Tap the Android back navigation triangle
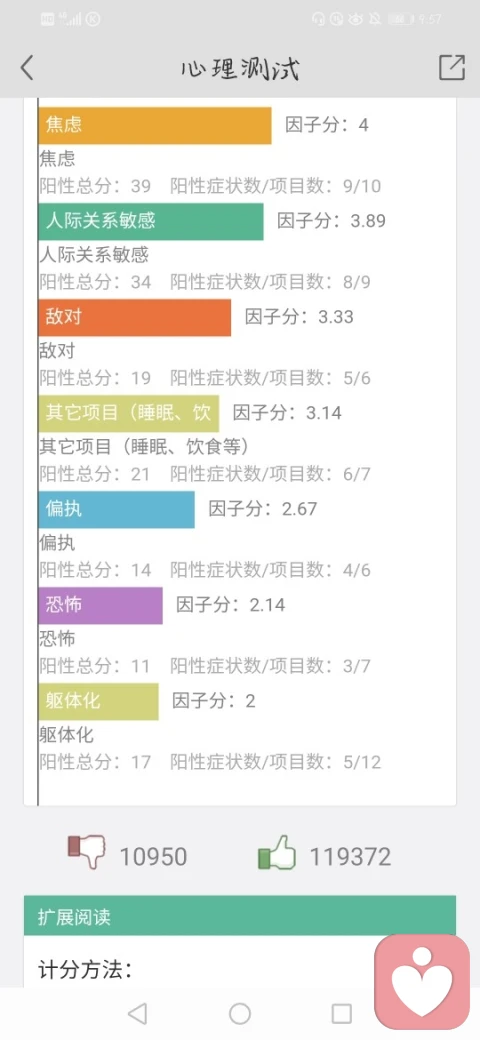 [x=137, y=1013]
